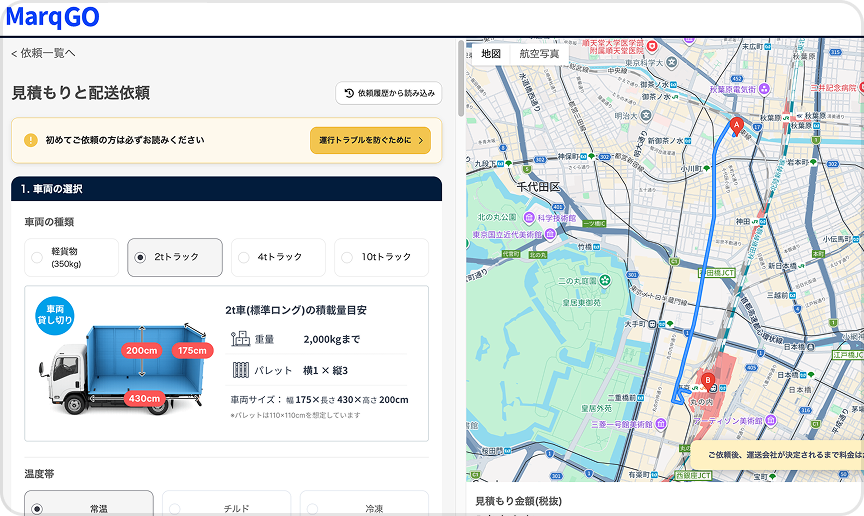This screenshot has height=516, width=864.
Task: Click 順天堂大学医学部附属順天堂医院 hospital icon
Action: click(x=652, y=46)
